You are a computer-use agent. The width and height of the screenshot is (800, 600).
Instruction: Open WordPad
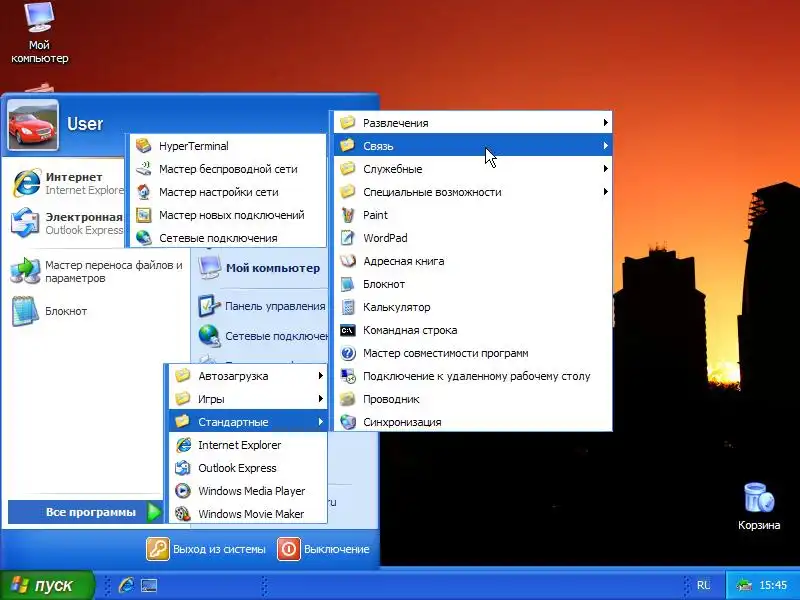point(473,238)
